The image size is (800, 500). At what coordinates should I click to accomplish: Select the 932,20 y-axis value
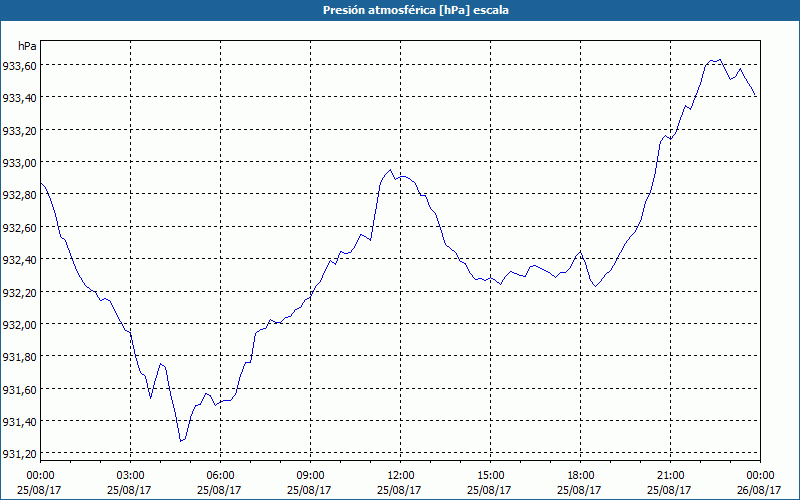(x=19, y=292)
